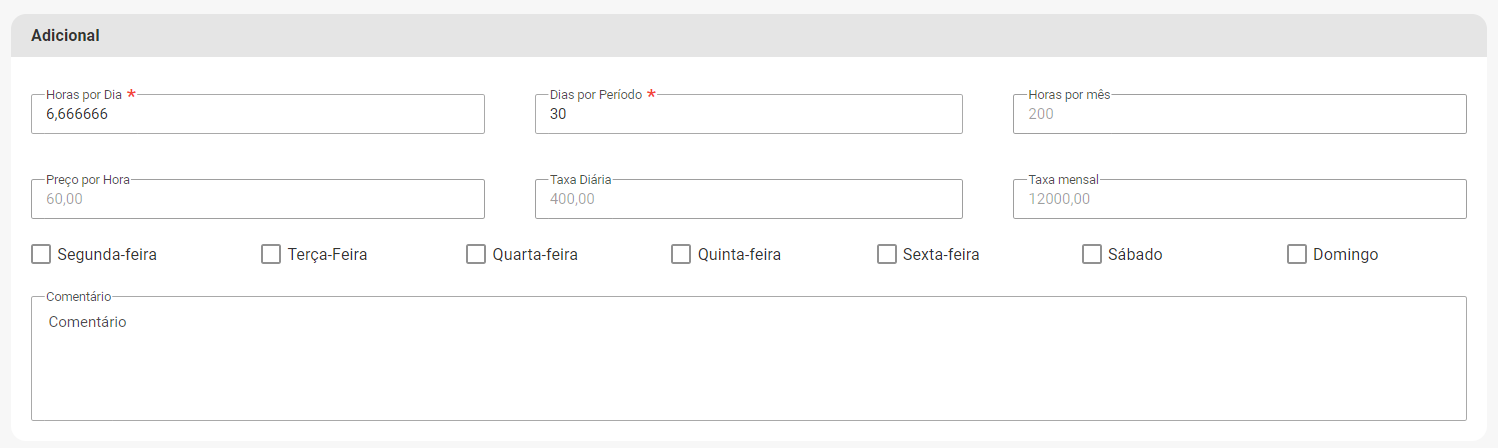Click the small Taxa mensal floating label
This screenshot has width=1498, height=448.
pos(1063,180)
